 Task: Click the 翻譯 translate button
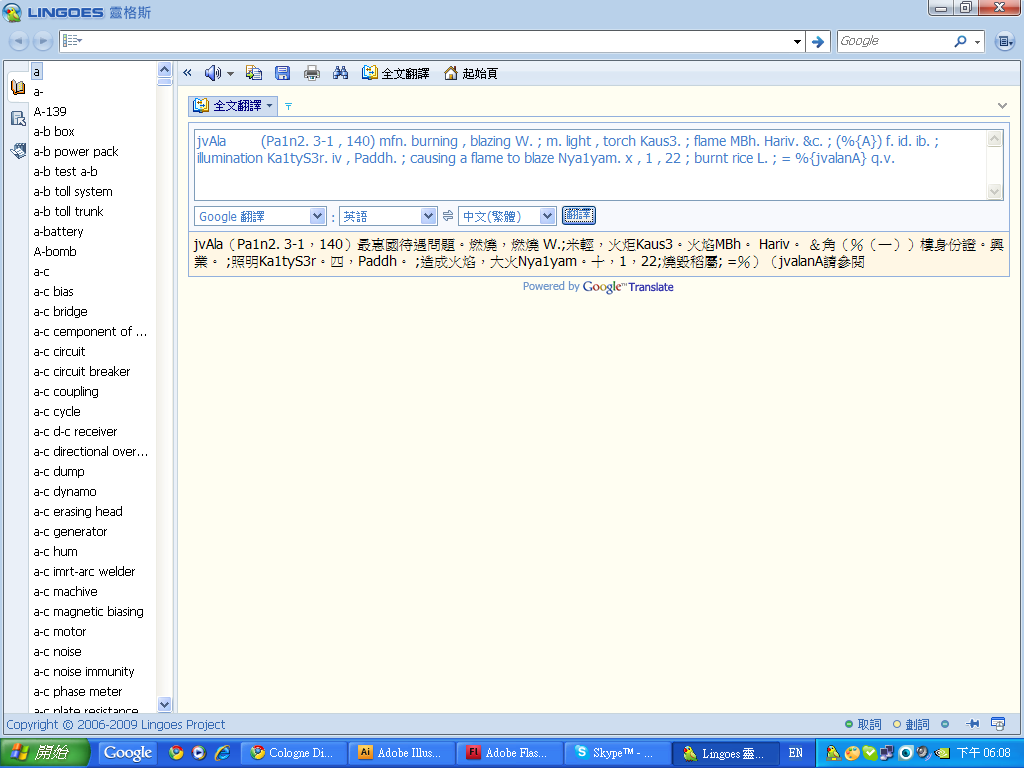579,216
